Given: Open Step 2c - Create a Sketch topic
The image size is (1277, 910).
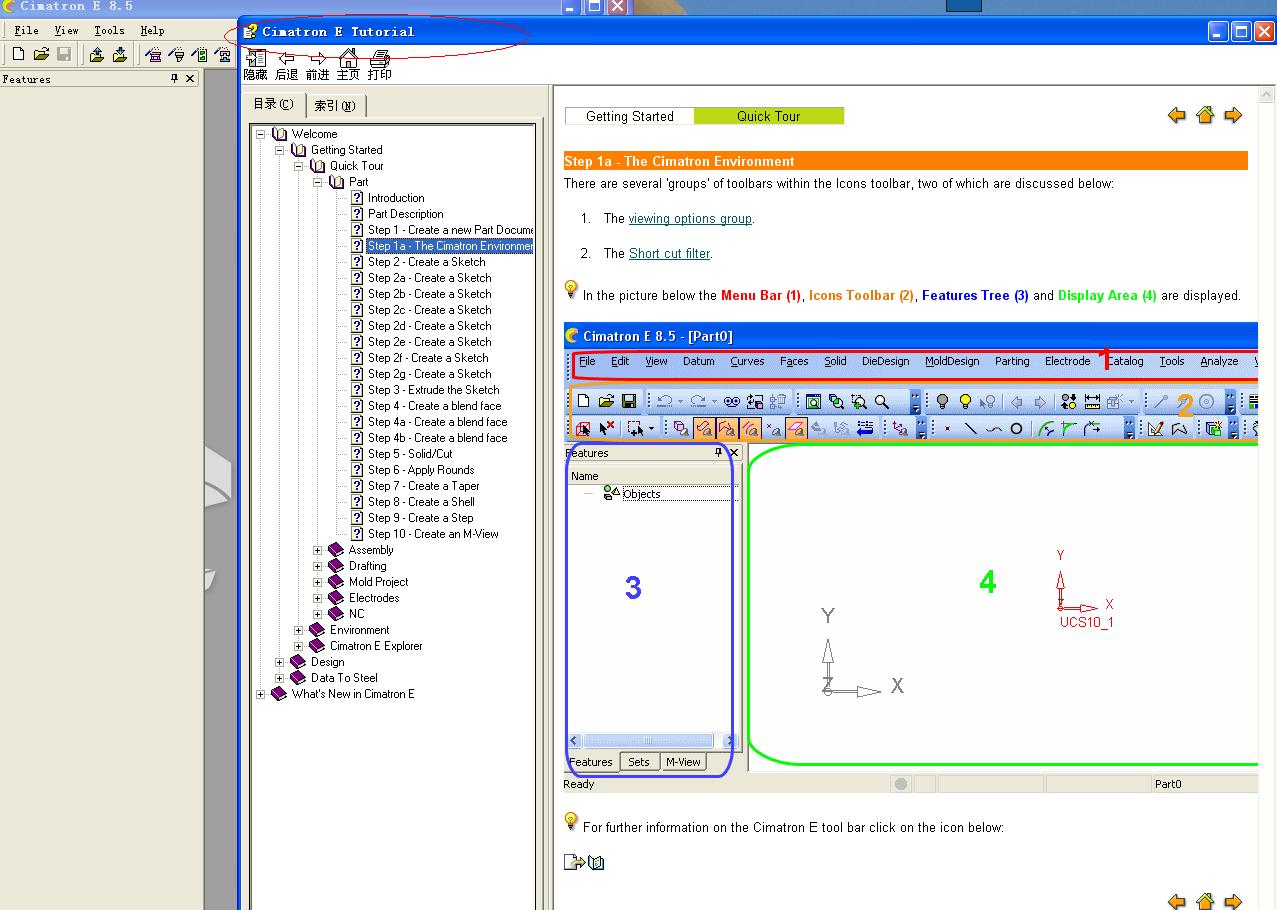Looking at the screenshot, I should [x=429, y=310].
